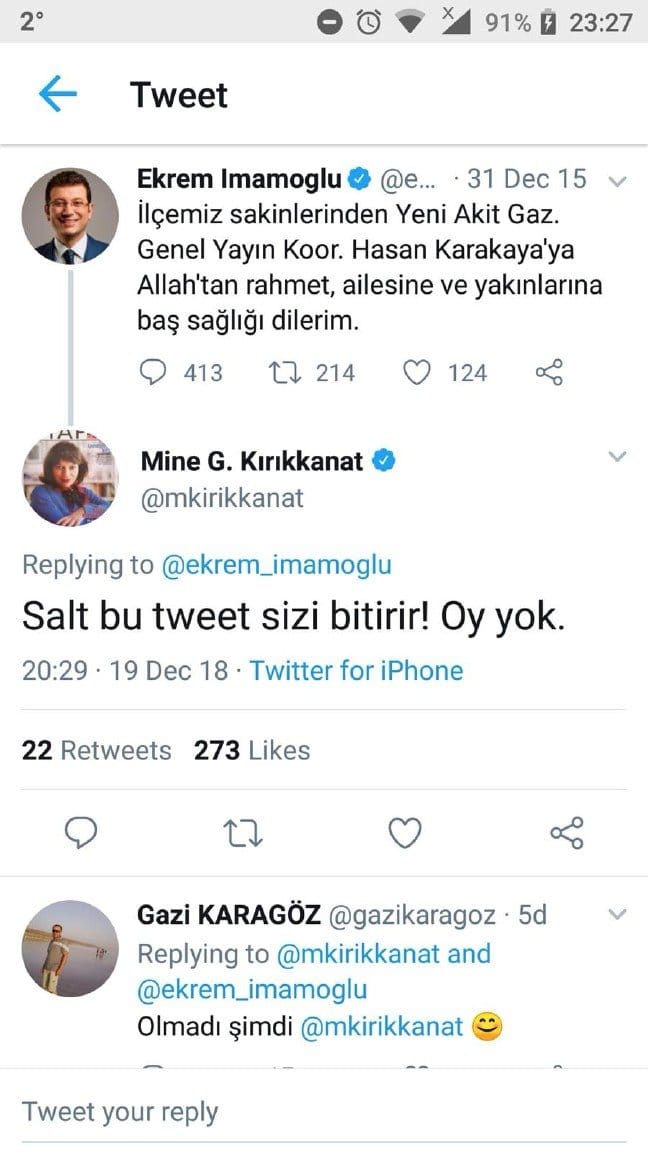648x1152 pixels.
Task: Open the Twitter for iPhone link
Action: (356, 670)
